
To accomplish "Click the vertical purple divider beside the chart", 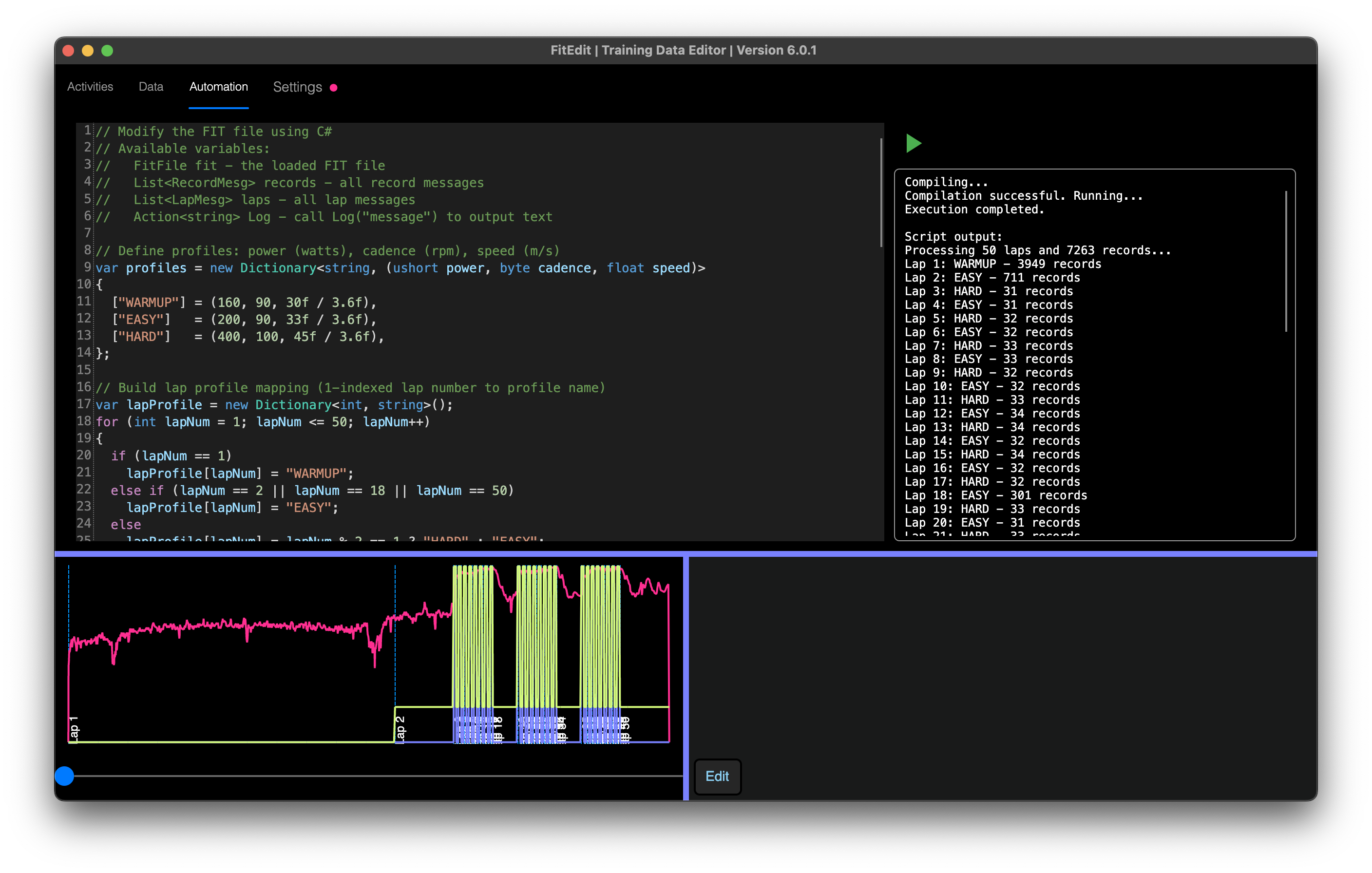I will tap(686, 678).
